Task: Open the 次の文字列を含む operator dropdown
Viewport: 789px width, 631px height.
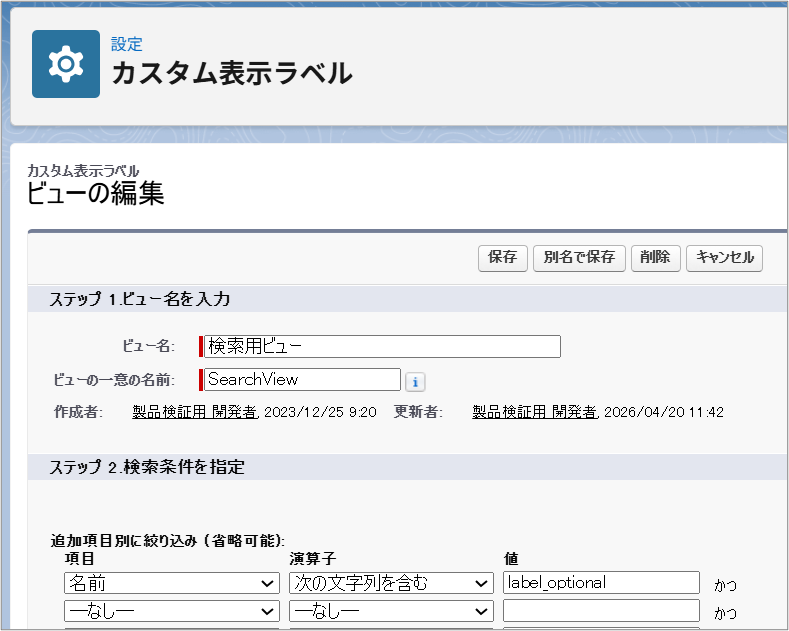Action: pyautogui.click(x=391, y=583)
